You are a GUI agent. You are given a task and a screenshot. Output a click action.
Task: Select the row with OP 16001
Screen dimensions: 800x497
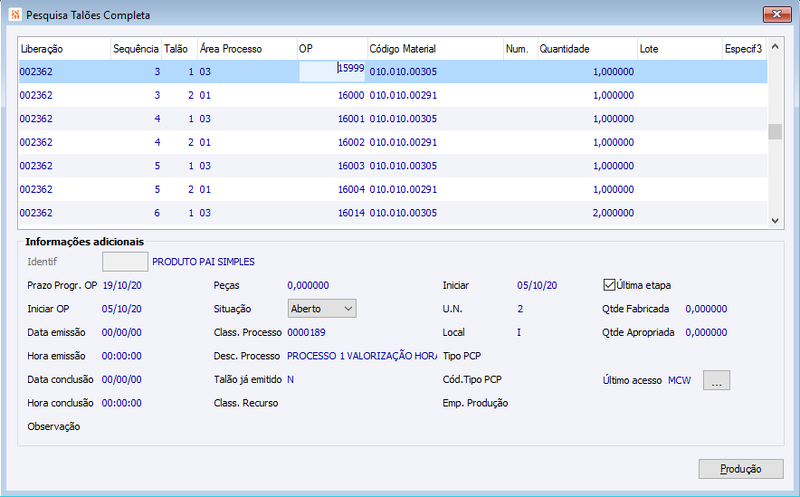tap(392, 119)
